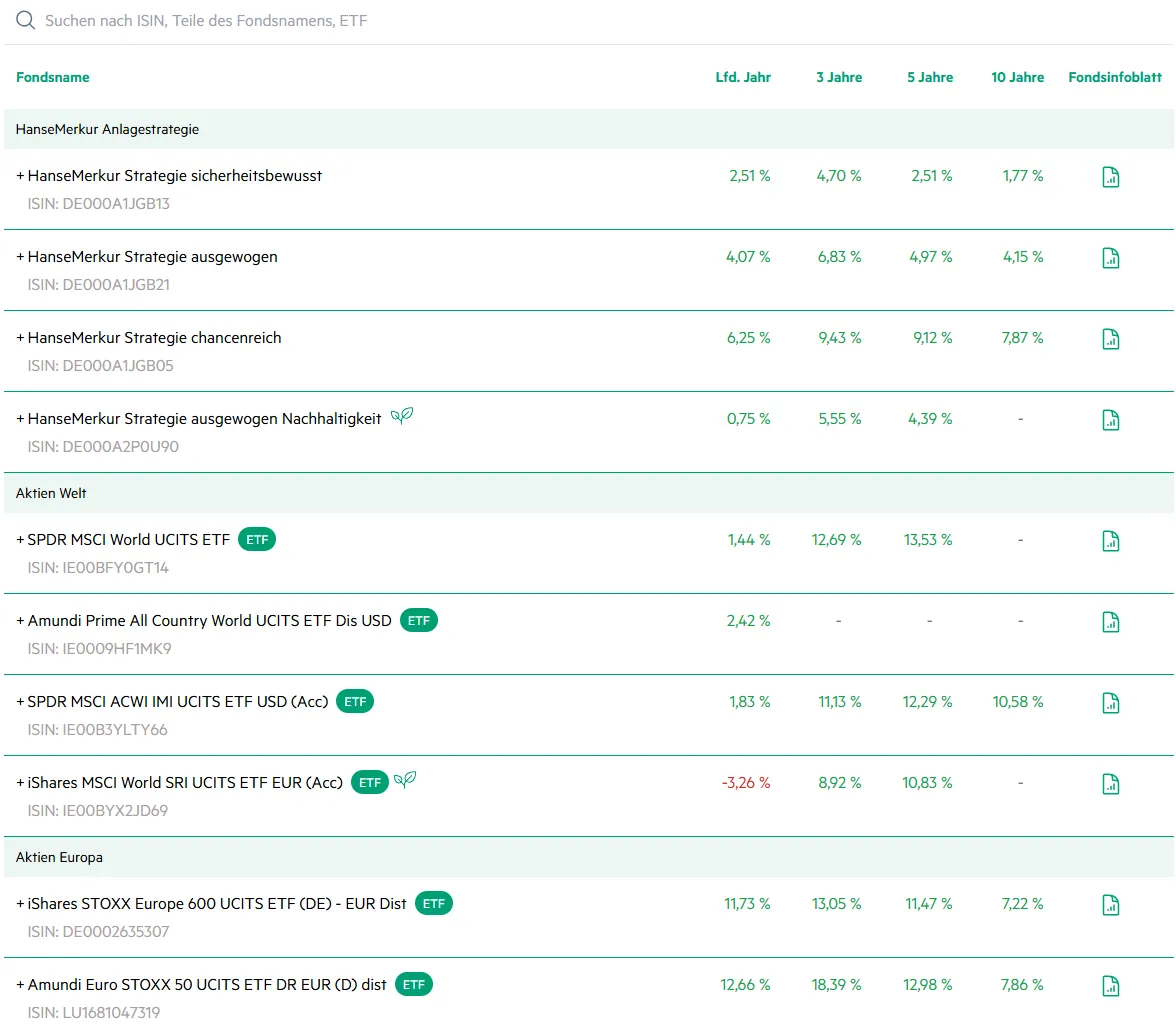Click the Aktien Welt category header

click(x=51, y=493)
